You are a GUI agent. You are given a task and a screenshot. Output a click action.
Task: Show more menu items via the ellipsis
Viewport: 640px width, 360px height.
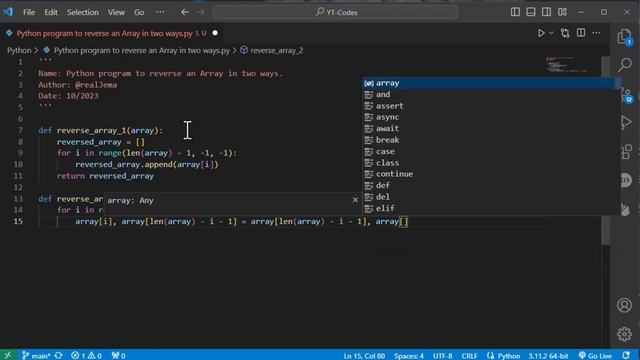click(x=160, y=12)
